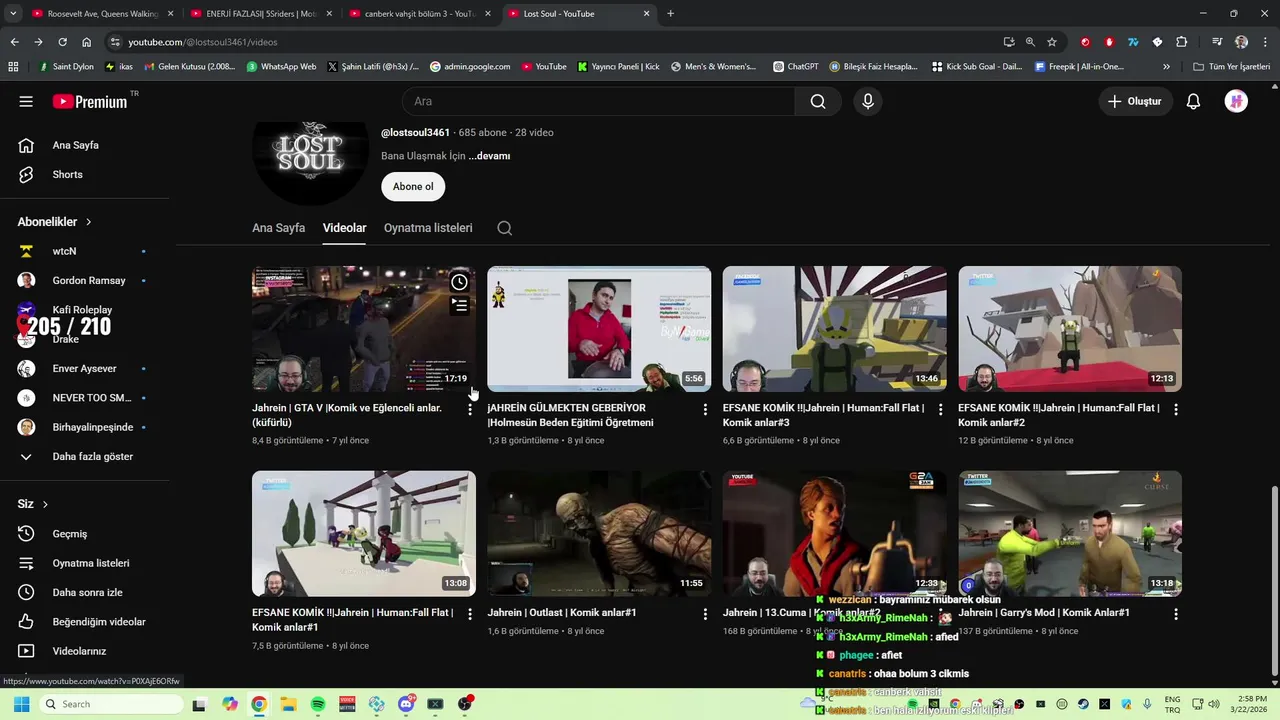
Task: Click the YouTube Premium logo
Action: coord(90,101)
